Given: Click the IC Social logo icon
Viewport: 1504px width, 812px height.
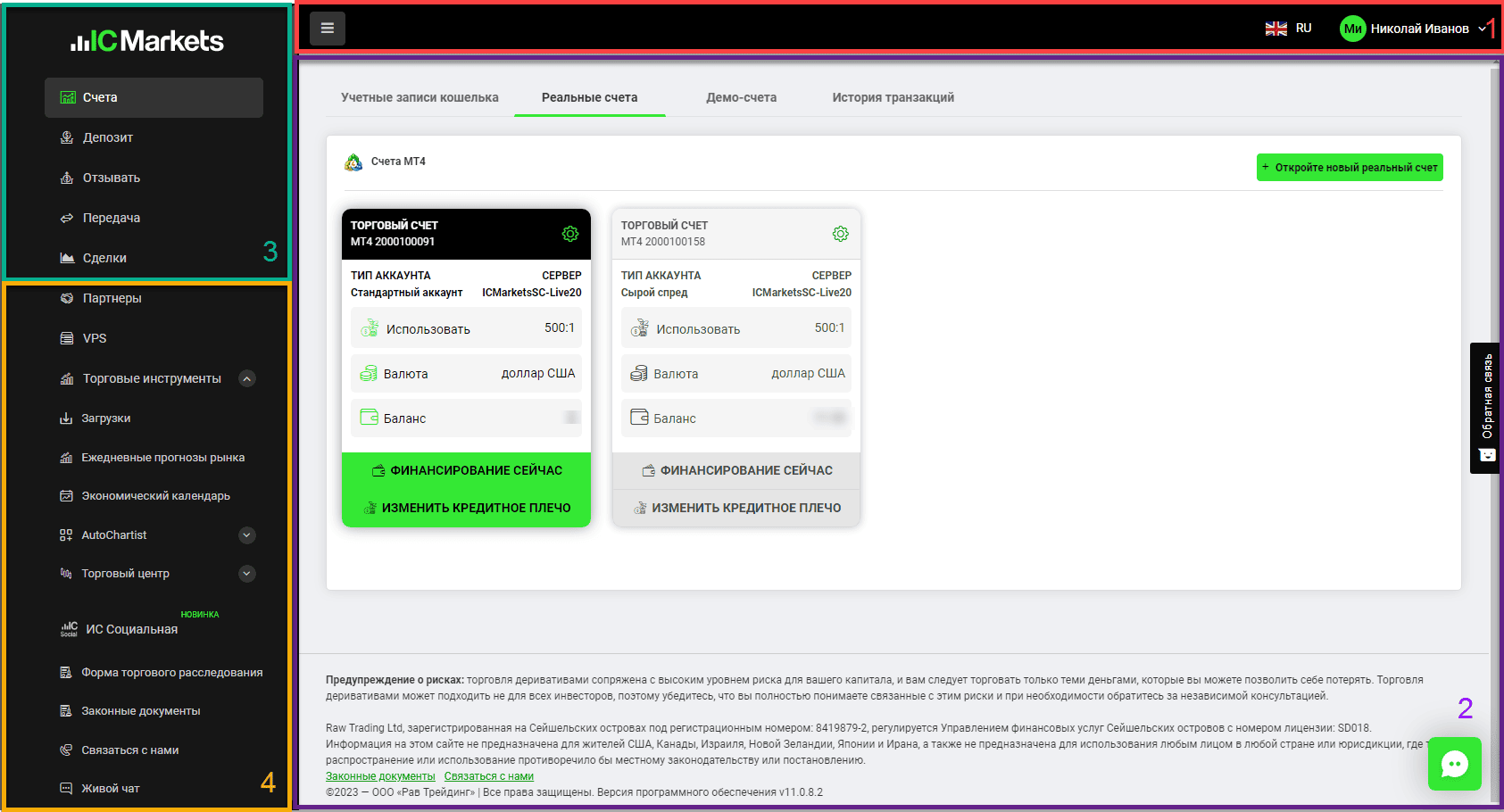Looking at the screenshot, I should 69,629.
